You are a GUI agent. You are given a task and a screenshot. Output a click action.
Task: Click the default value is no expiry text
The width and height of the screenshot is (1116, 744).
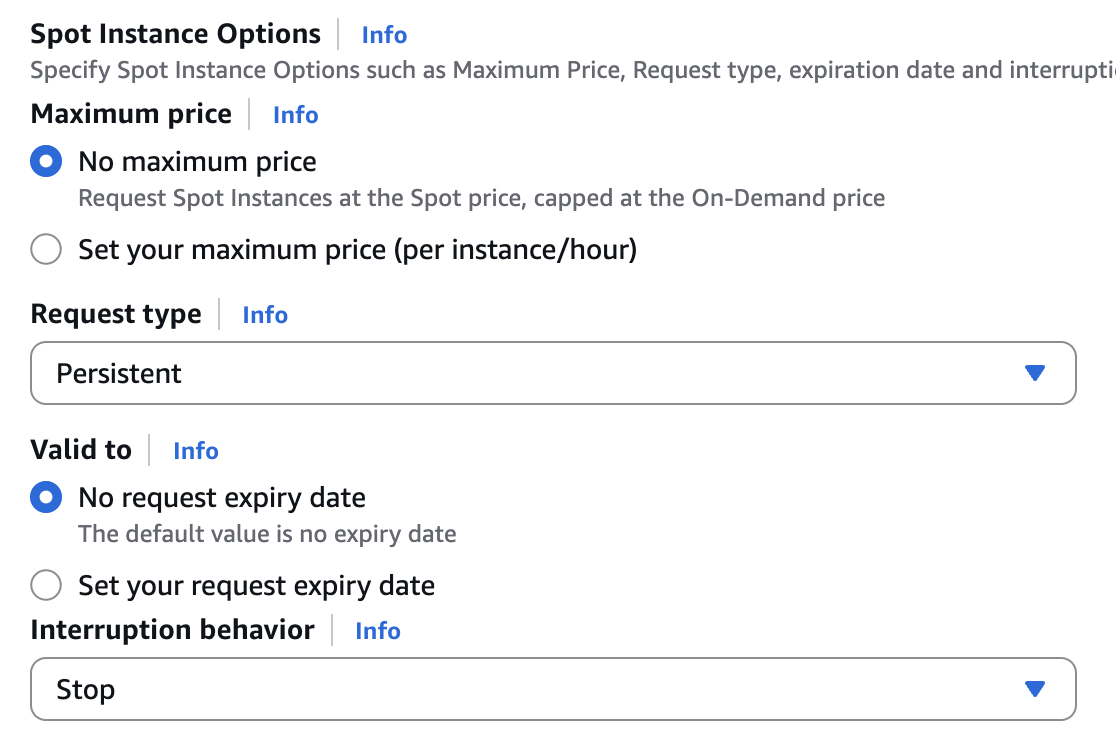(x=267, y=534)
